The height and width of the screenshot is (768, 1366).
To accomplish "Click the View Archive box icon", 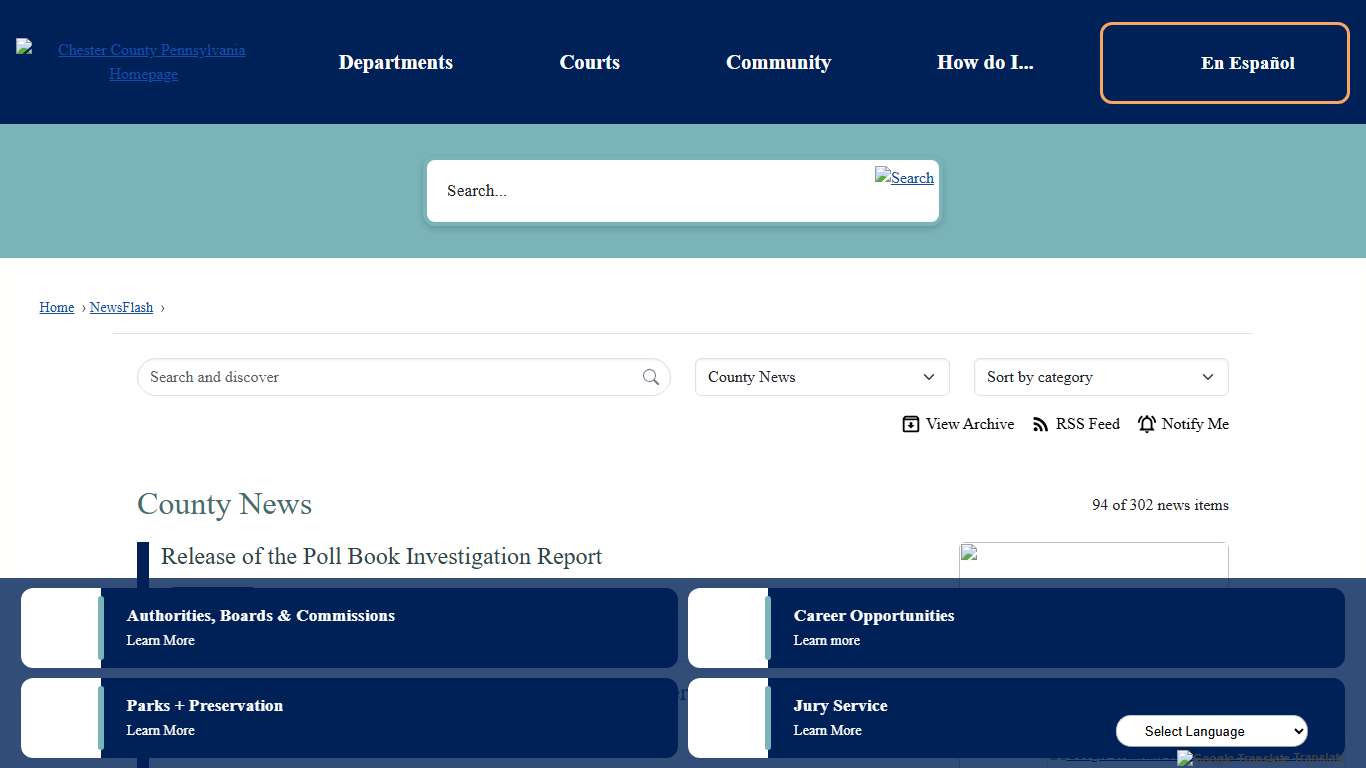I will [910, 424].
